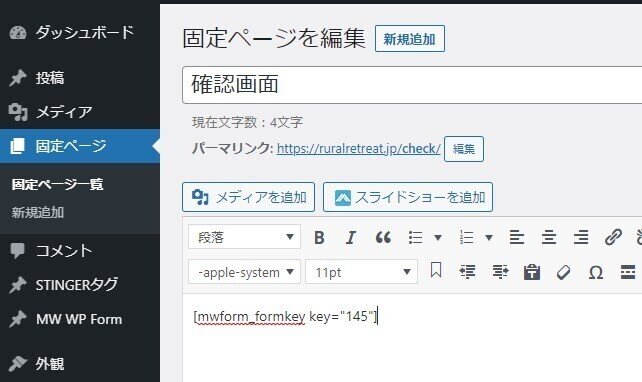642x382 pixels.
Task: Open the Comments (コメント) menu
Action: 80,251
